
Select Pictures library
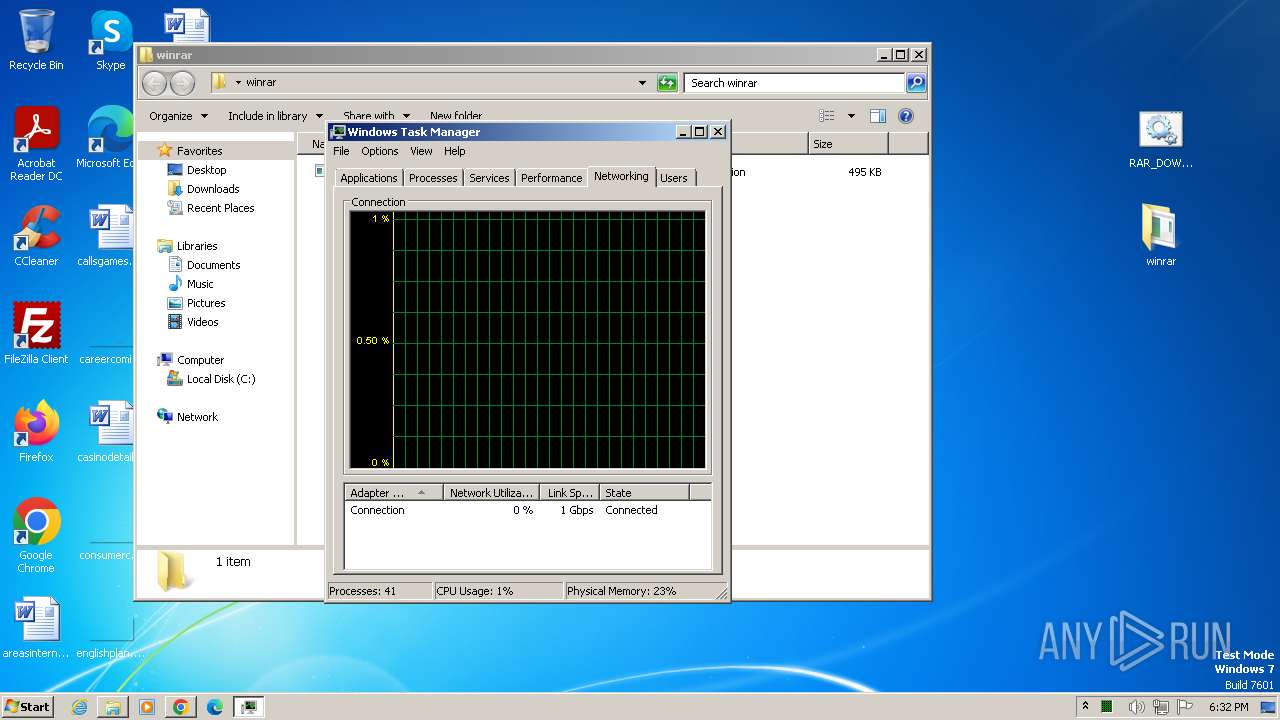pyautogui.click(x=205, y=303)
